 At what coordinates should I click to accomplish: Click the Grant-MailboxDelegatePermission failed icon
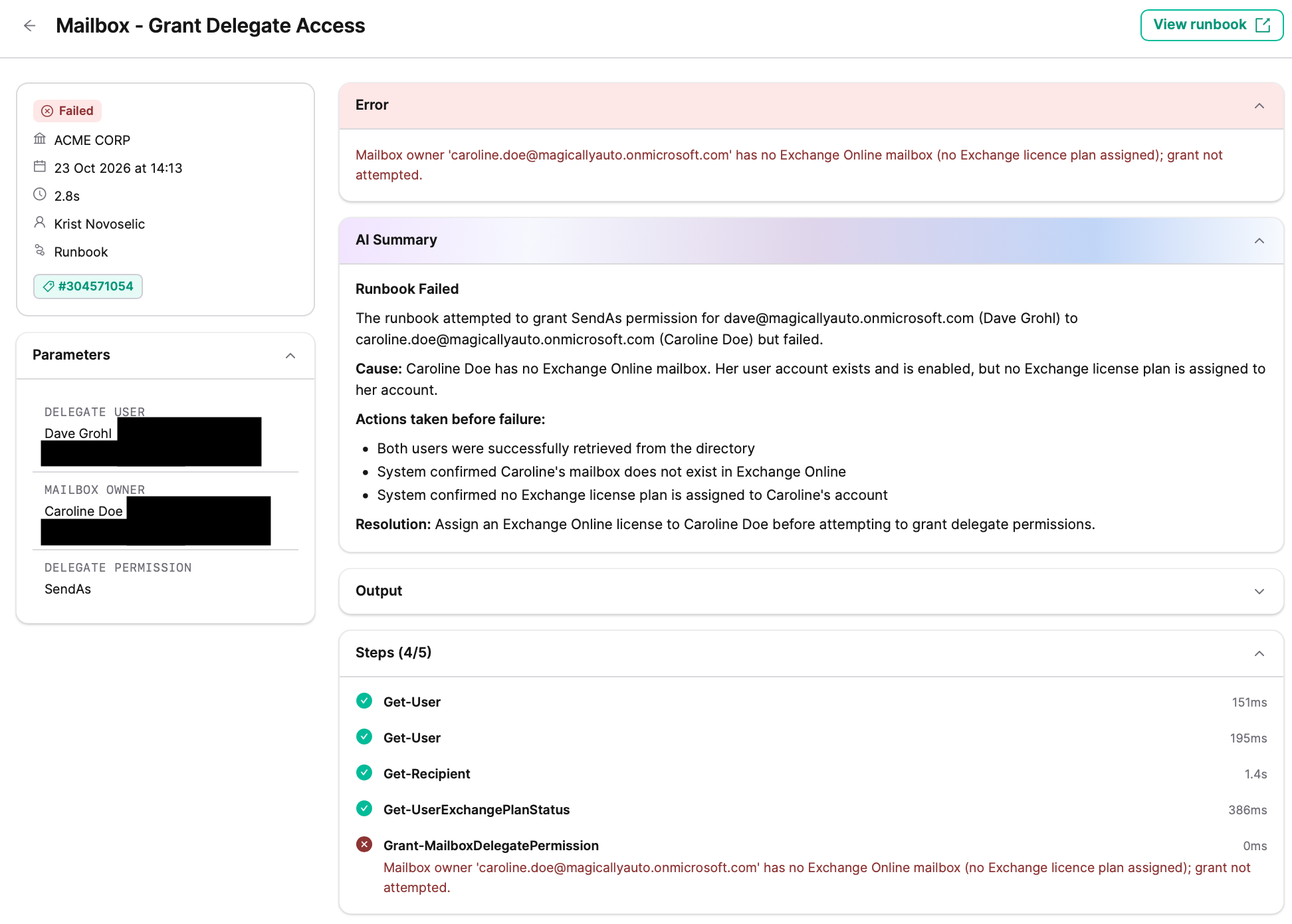tap(364, 845)
